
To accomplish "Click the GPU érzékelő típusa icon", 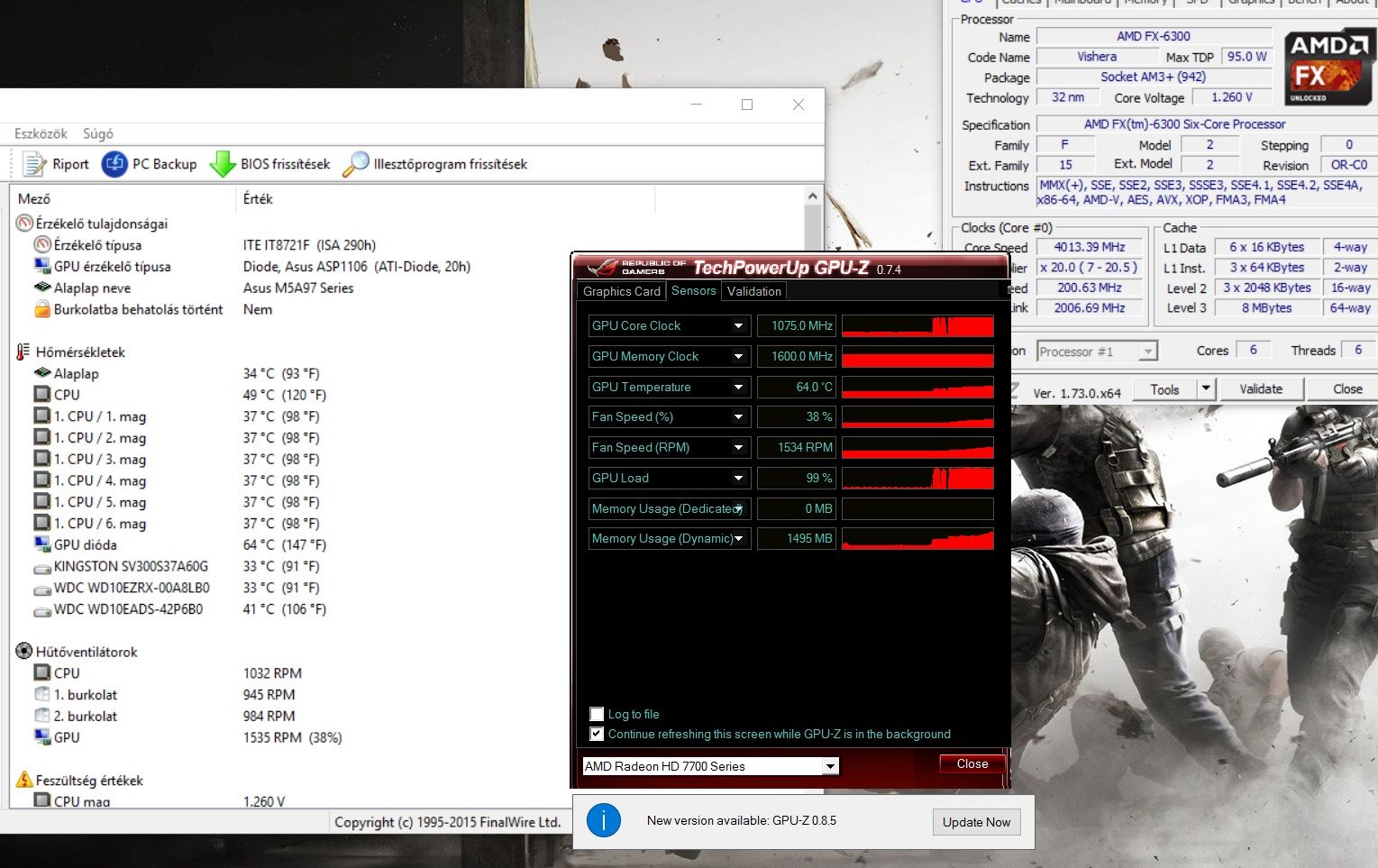I will coord(42,266).
